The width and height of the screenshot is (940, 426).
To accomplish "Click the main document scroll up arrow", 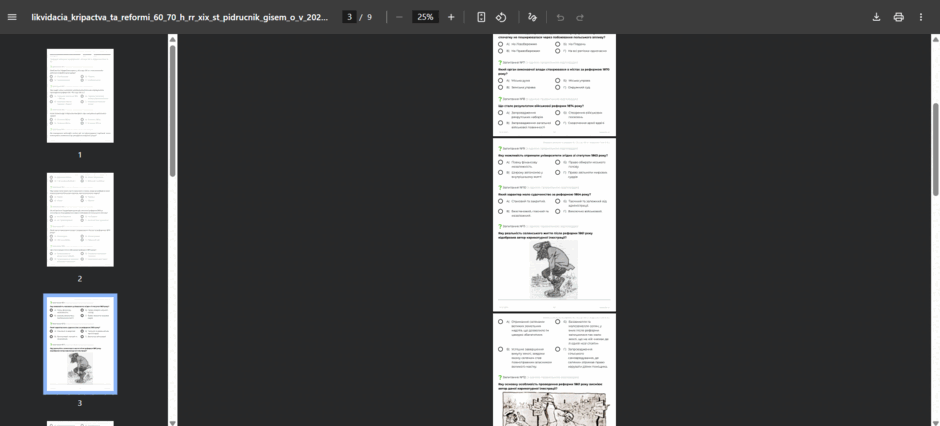I will coord(935,40).
